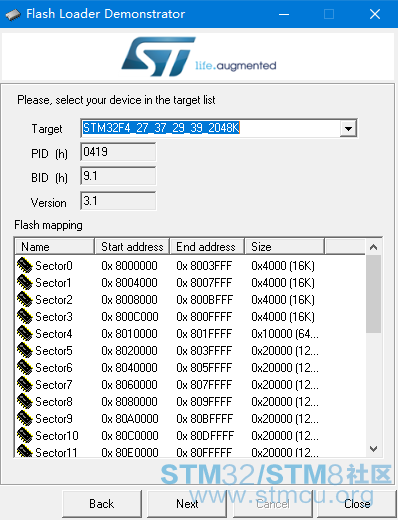Click the Sector6 chip icon
The width and height of the screenshot is (398, 520).
click(x=25, y=367)
